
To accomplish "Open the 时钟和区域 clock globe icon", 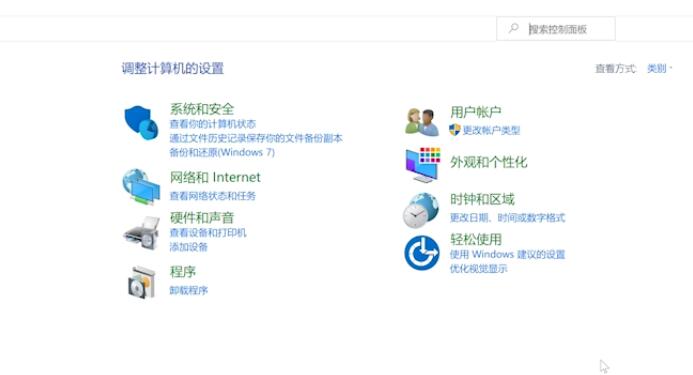I will point(421,210).
